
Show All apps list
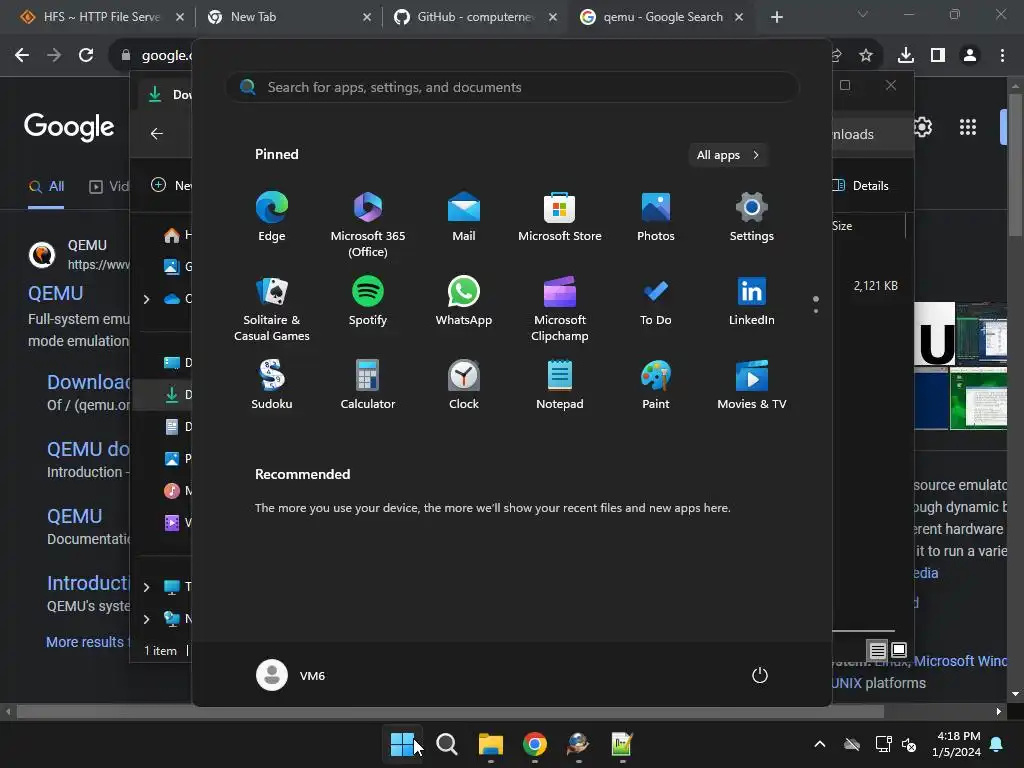728,155
